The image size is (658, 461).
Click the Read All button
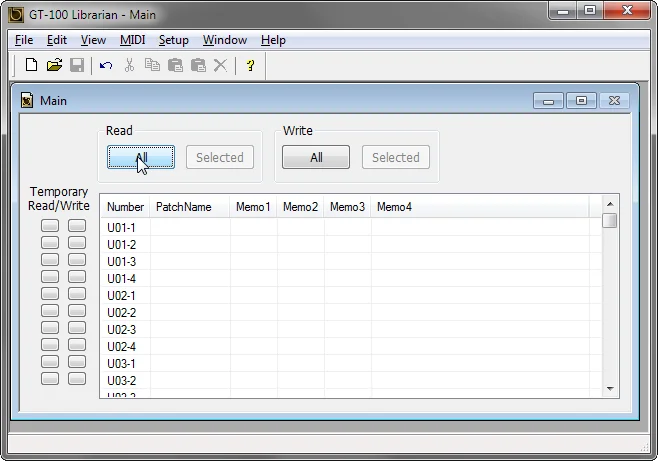(x=141, y=157)
